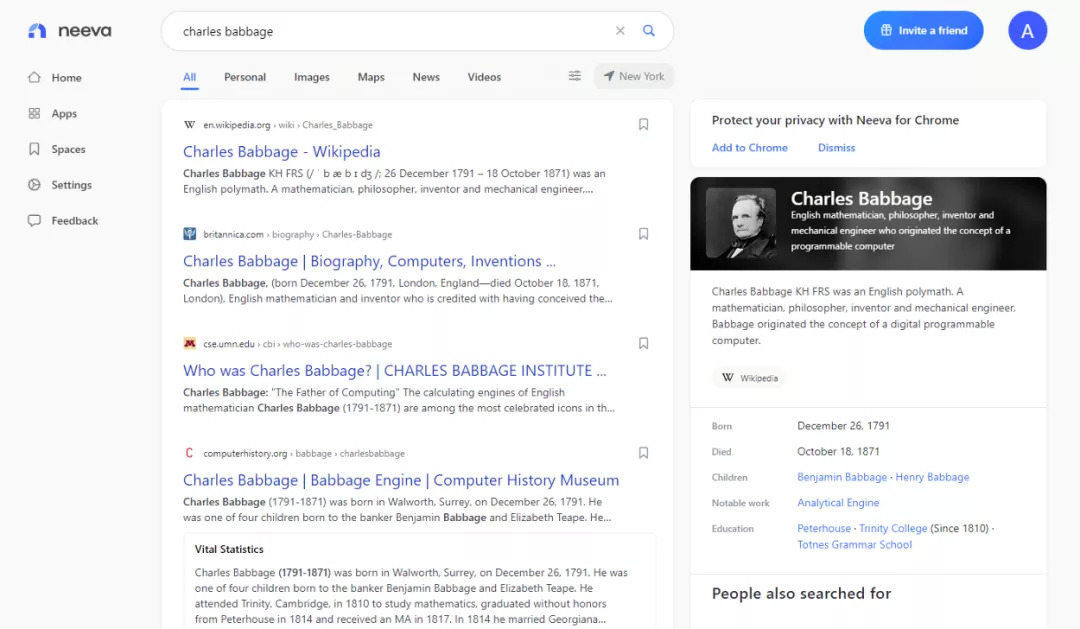Clear the search box with X icon
This screenshot has height=629, width=1080.
point(620,31)
